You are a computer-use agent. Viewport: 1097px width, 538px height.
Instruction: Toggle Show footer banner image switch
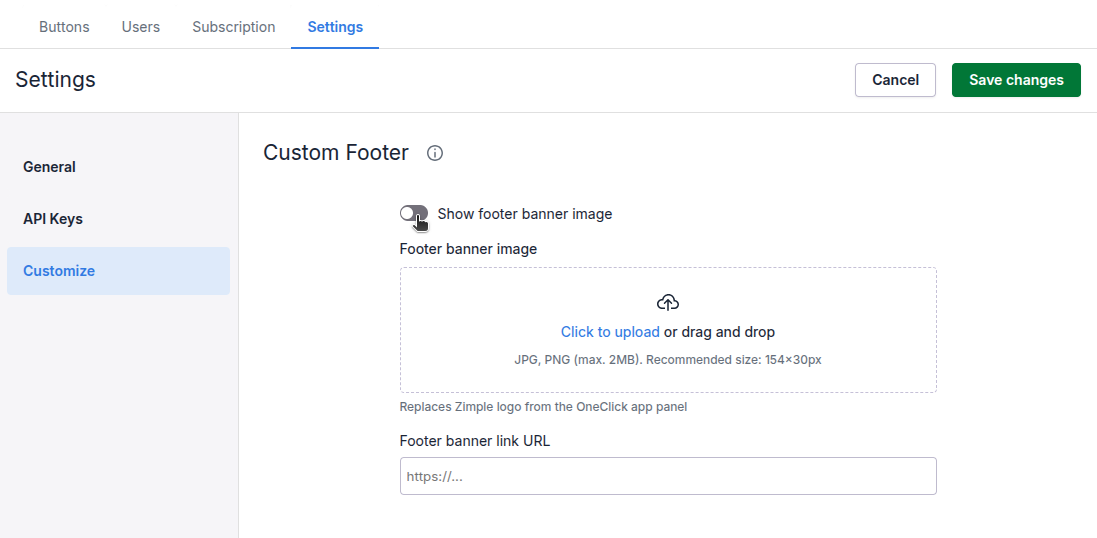point(413,214)
